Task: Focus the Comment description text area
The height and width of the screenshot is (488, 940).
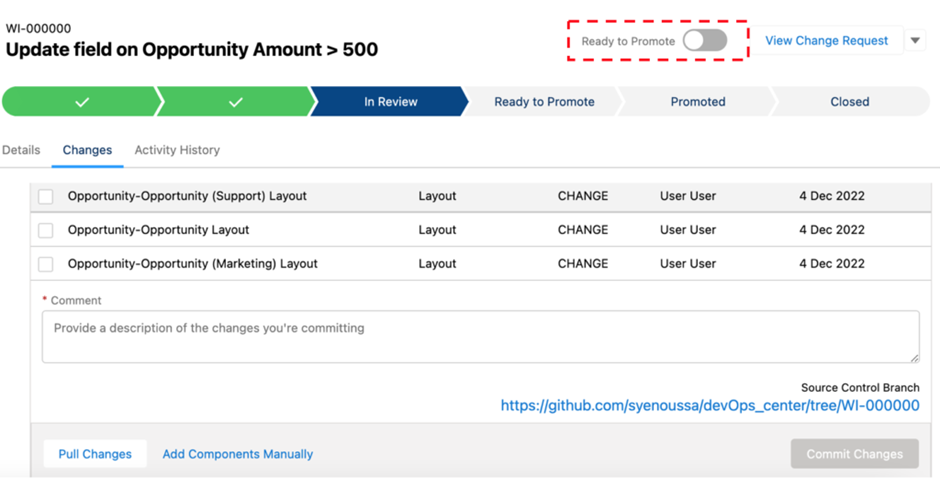Action: [480, 336]
